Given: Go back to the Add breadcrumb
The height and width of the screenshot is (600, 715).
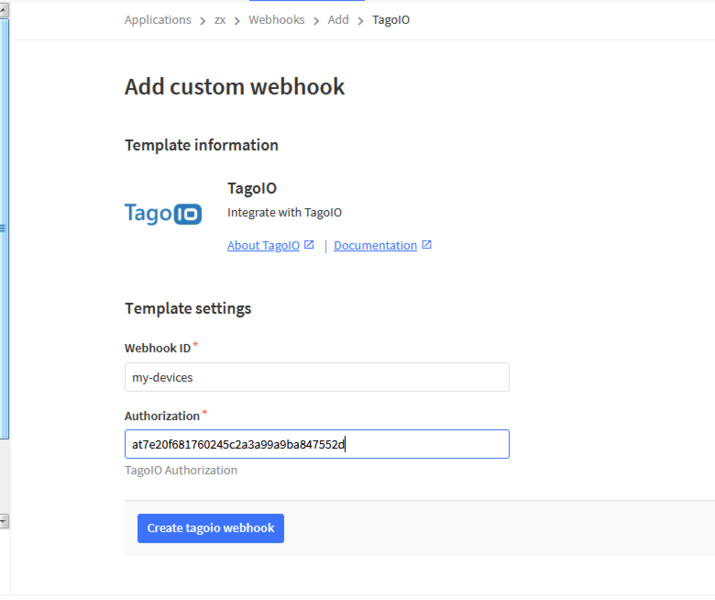Looking at the screenshot, I should click(338, 20).
